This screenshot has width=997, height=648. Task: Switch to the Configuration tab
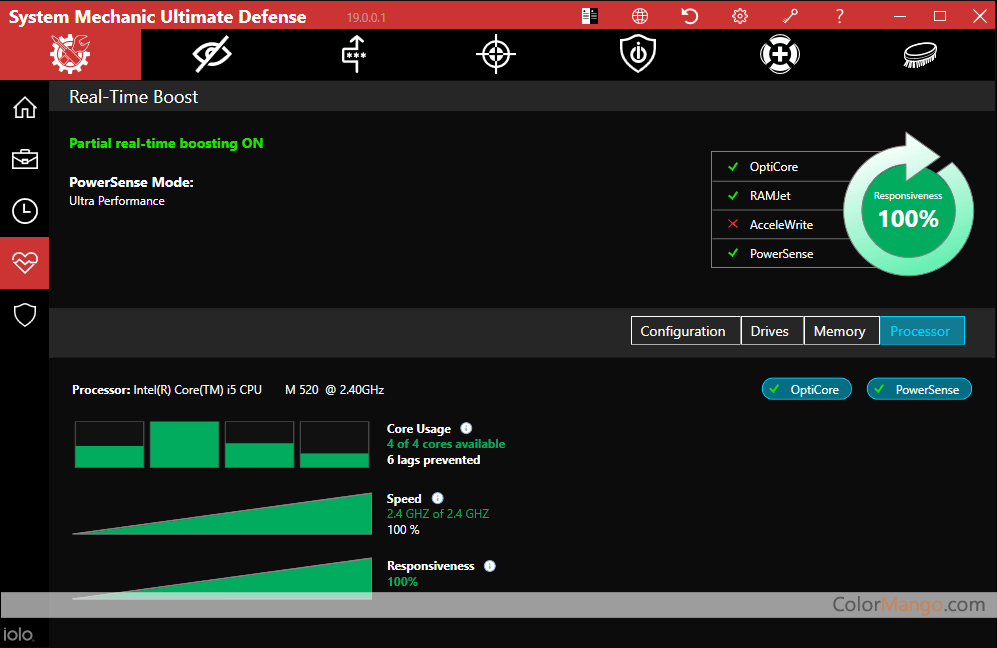click(686, 331)
